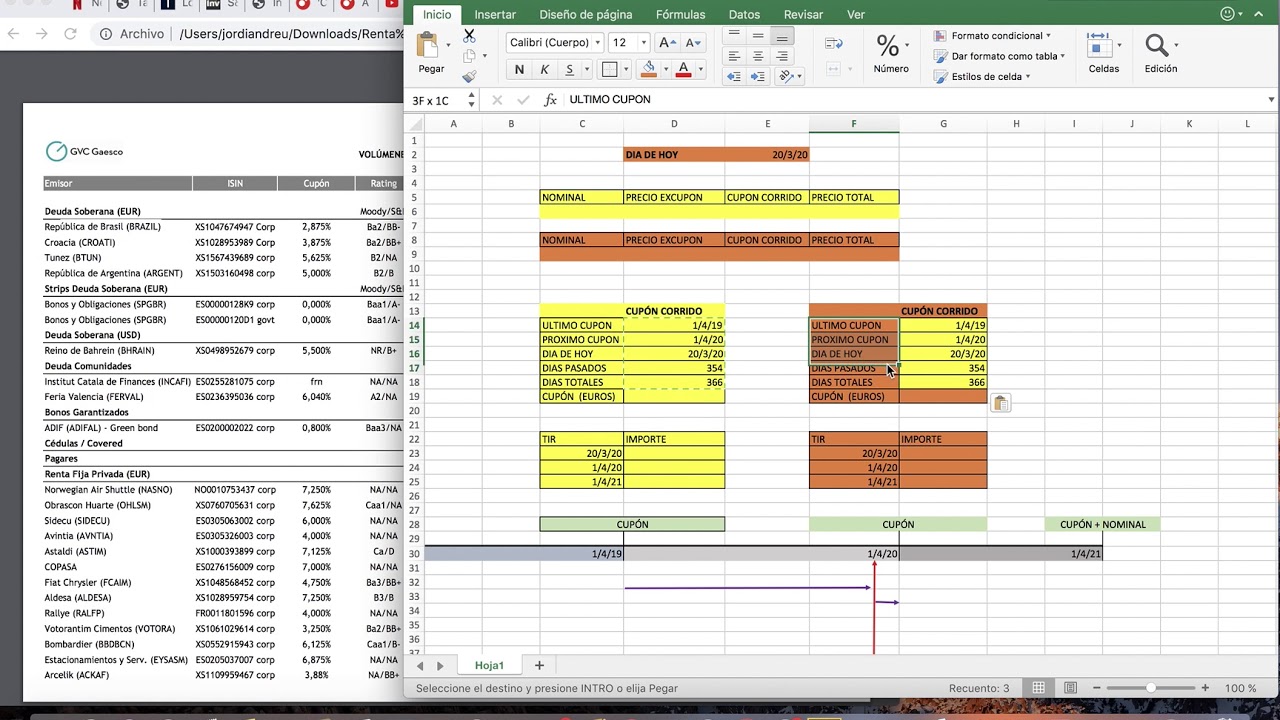Click the zoom in plus icon
The height and width of the screenshot is (720, 1280).
pos(1205,688)
